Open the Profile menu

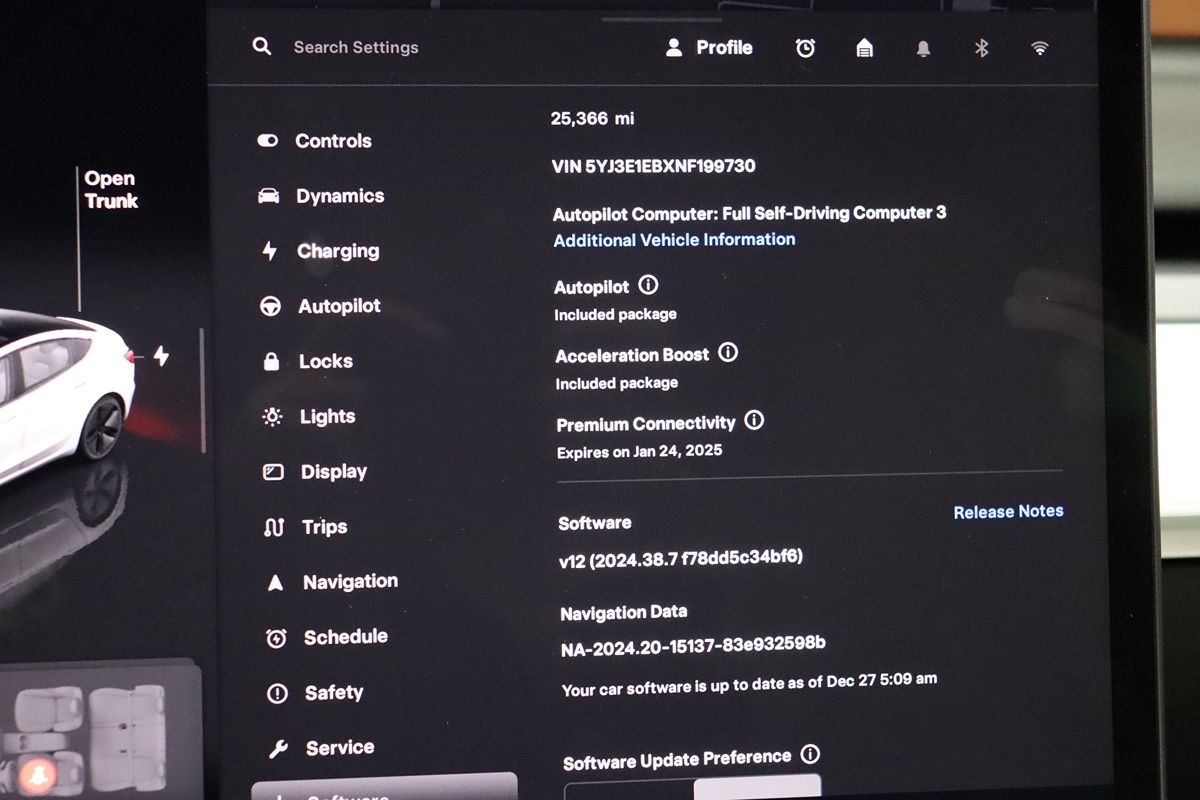click(710, 47)
